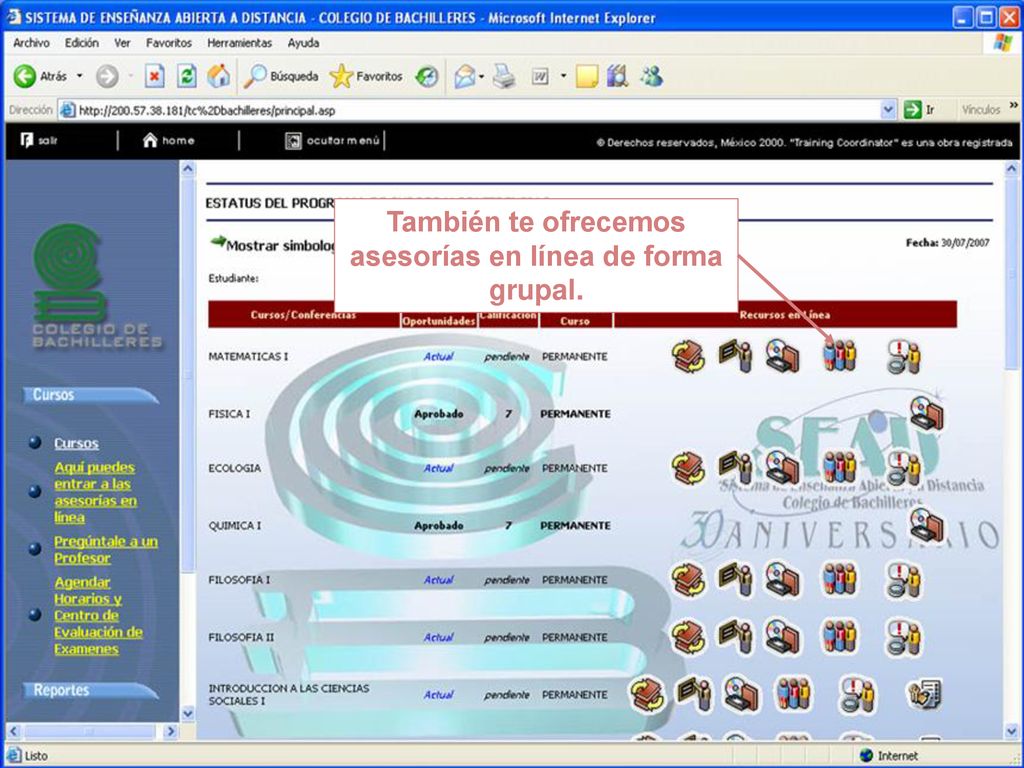The image size is (1024, 768).
Task: Click Mostrar simbología green arrow
Action: (x=218, y=242)
